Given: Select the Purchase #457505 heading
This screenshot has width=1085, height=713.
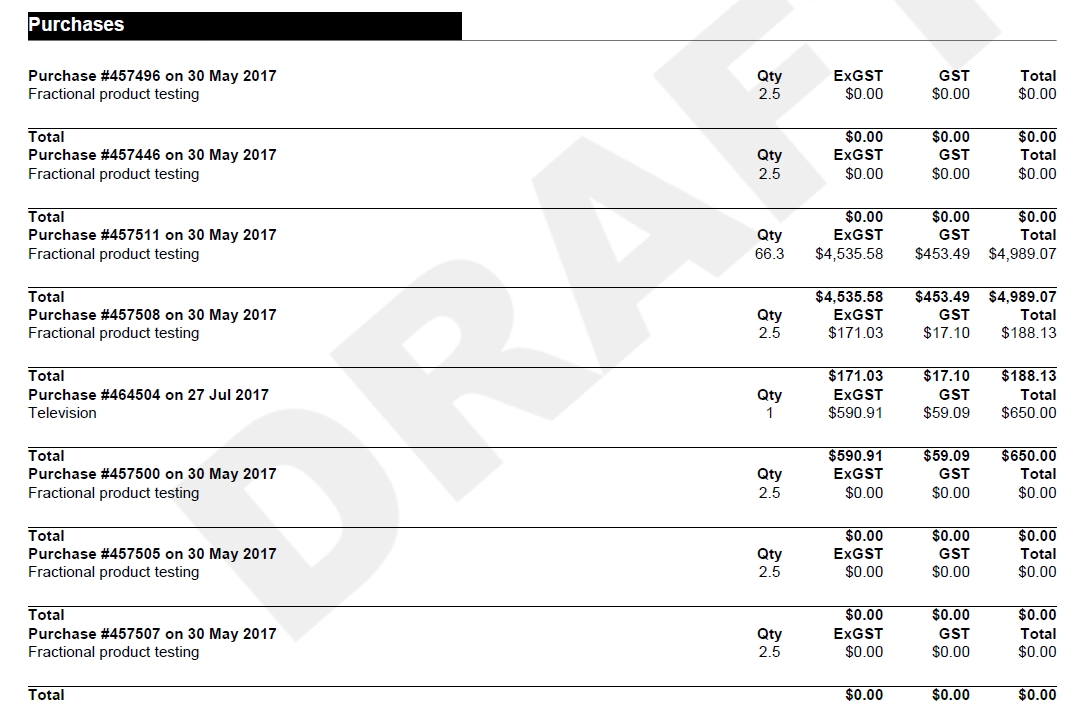Looking at the screenshot, I should point(152,554).
